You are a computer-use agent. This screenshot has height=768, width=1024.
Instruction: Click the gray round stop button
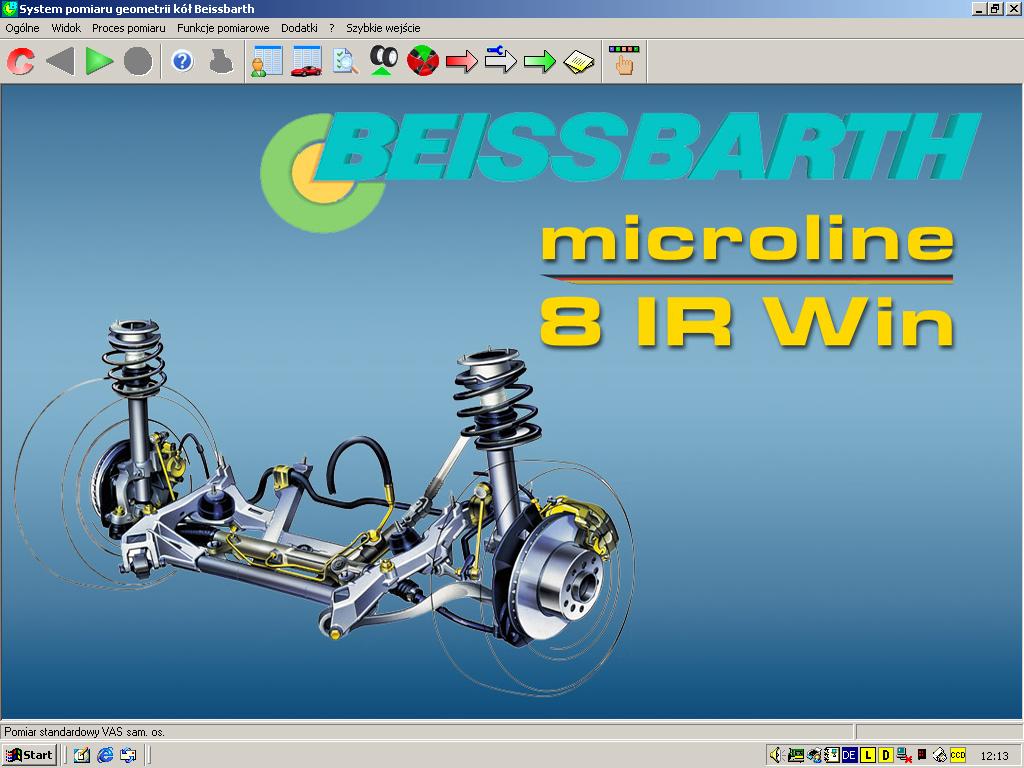(138, 62)
